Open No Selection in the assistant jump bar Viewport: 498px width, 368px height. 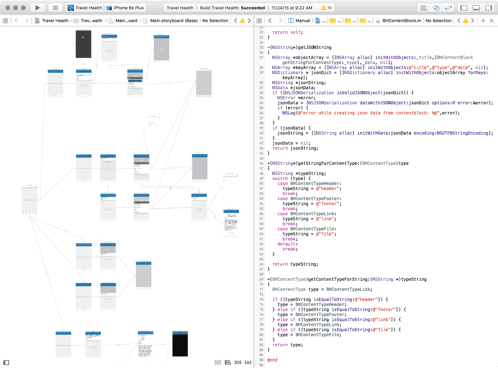[439, 21]
